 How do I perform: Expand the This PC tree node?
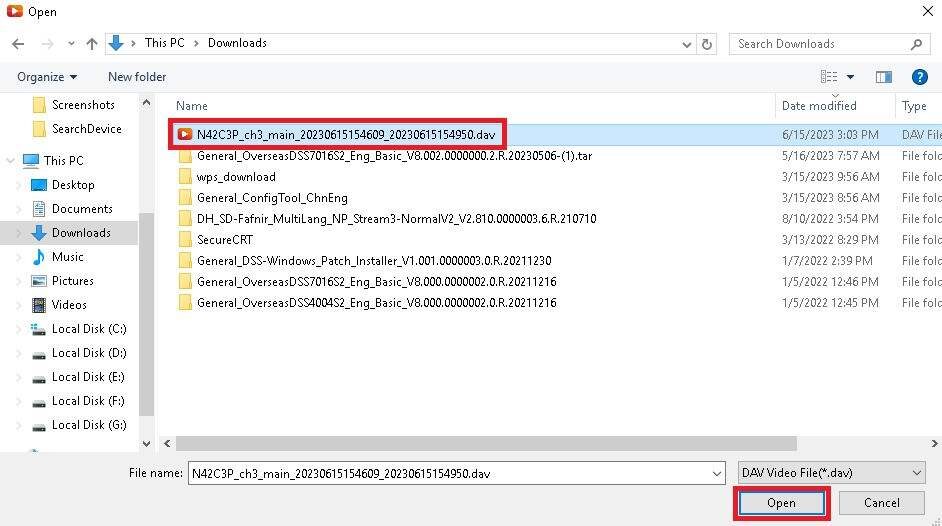click(11, 161)
